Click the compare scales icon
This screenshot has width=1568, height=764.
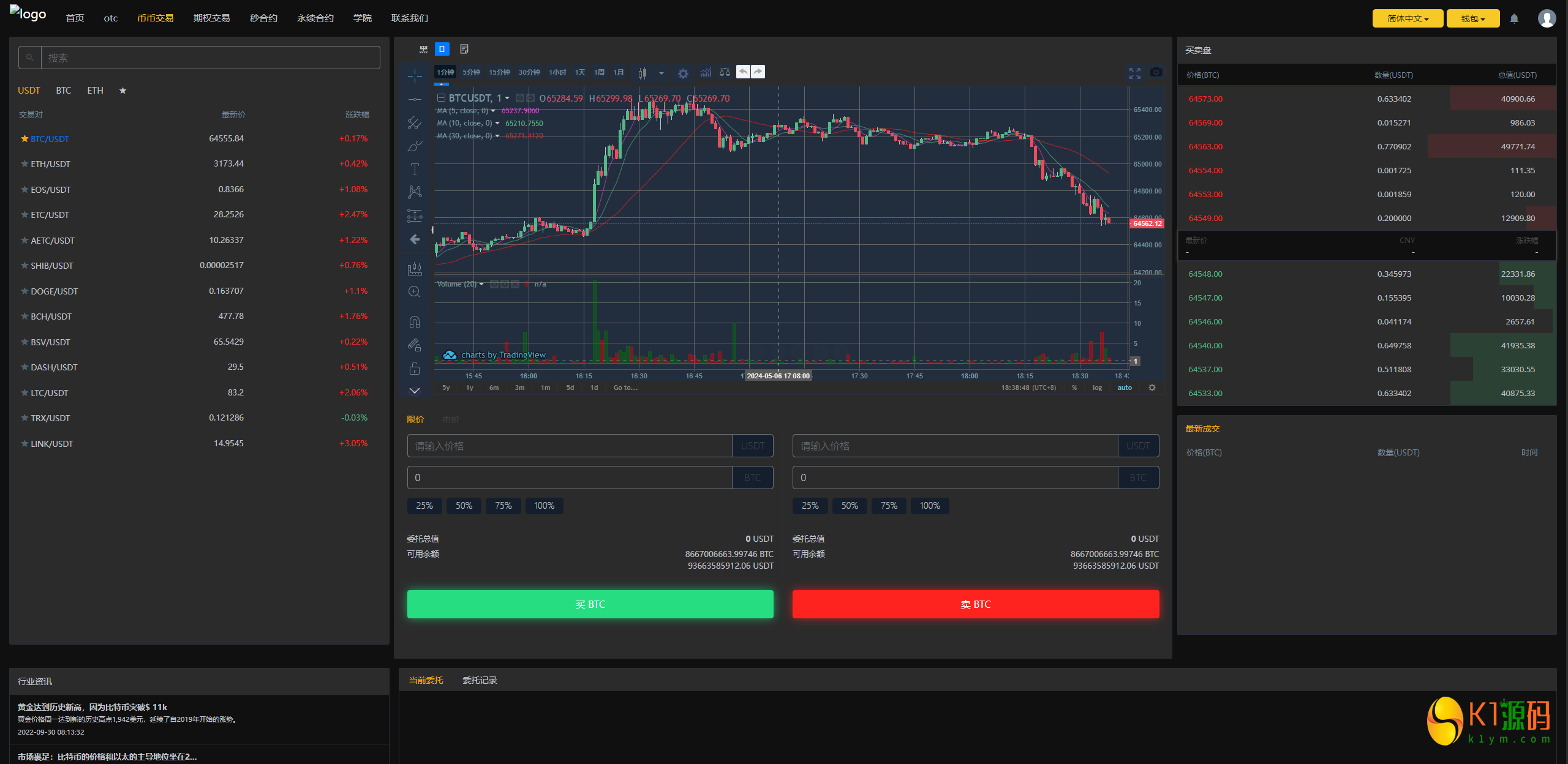(725, 72)
